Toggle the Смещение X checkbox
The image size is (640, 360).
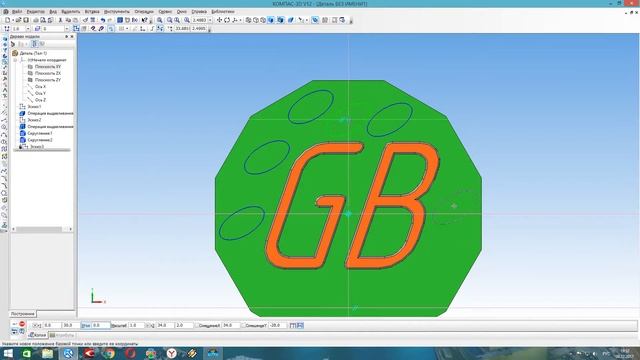point(198,325)
